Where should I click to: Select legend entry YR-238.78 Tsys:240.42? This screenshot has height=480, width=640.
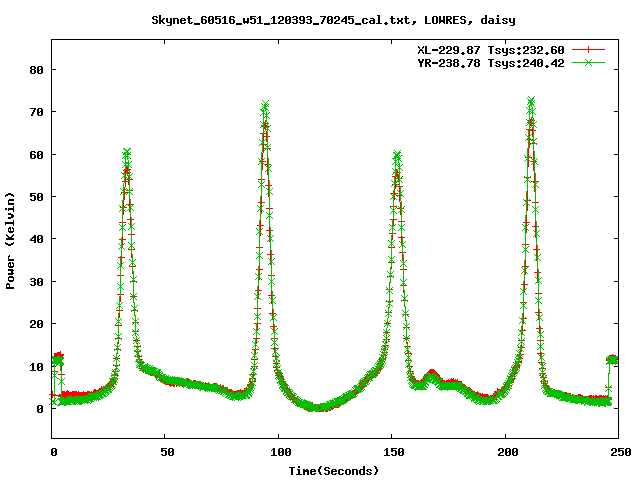click(x=491, y=63)
